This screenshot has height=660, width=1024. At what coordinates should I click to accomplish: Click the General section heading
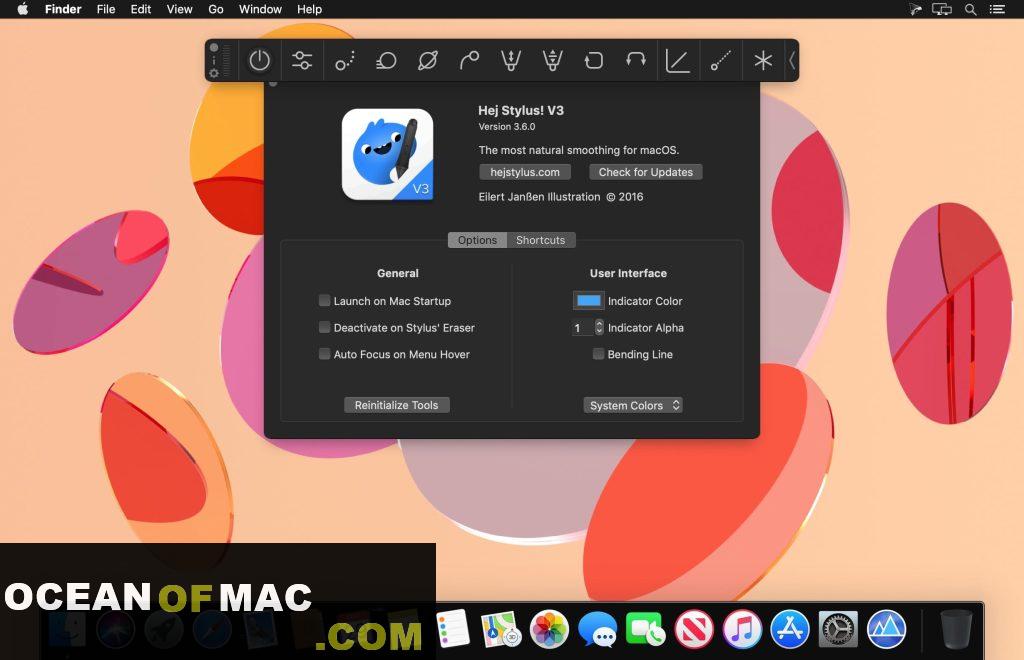coord(398,274)
